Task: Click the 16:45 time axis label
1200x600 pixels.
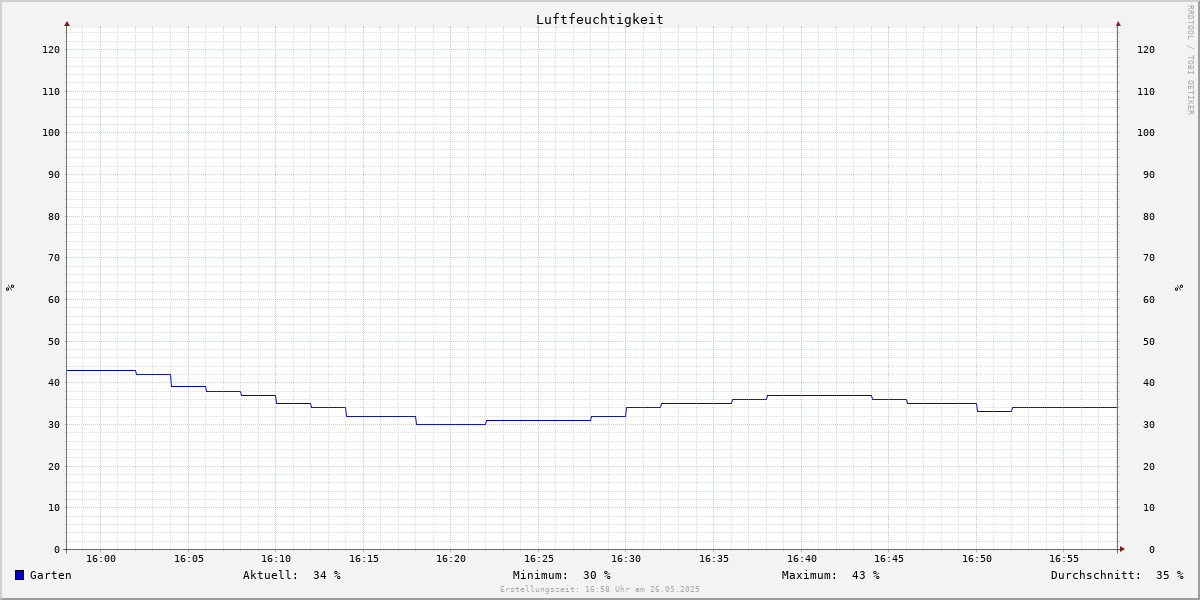Action: 889,559
